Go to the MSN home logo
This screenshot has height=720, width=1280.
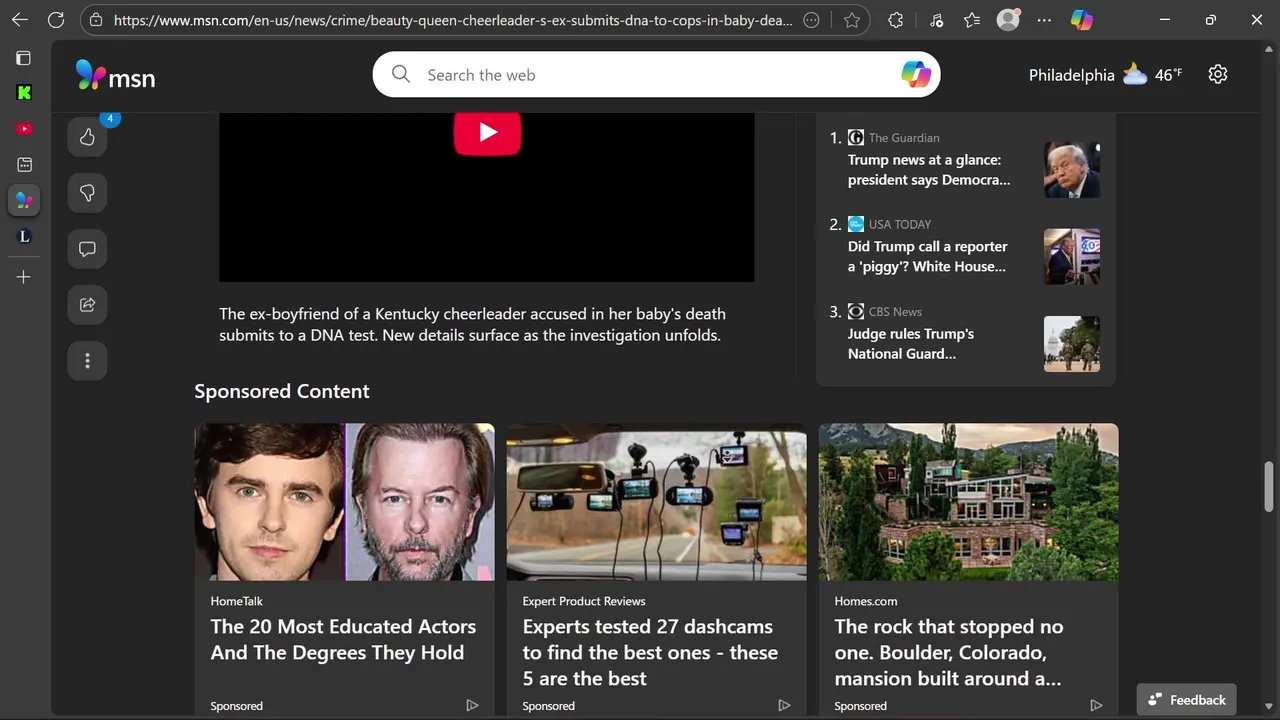(x=115, y=76)
